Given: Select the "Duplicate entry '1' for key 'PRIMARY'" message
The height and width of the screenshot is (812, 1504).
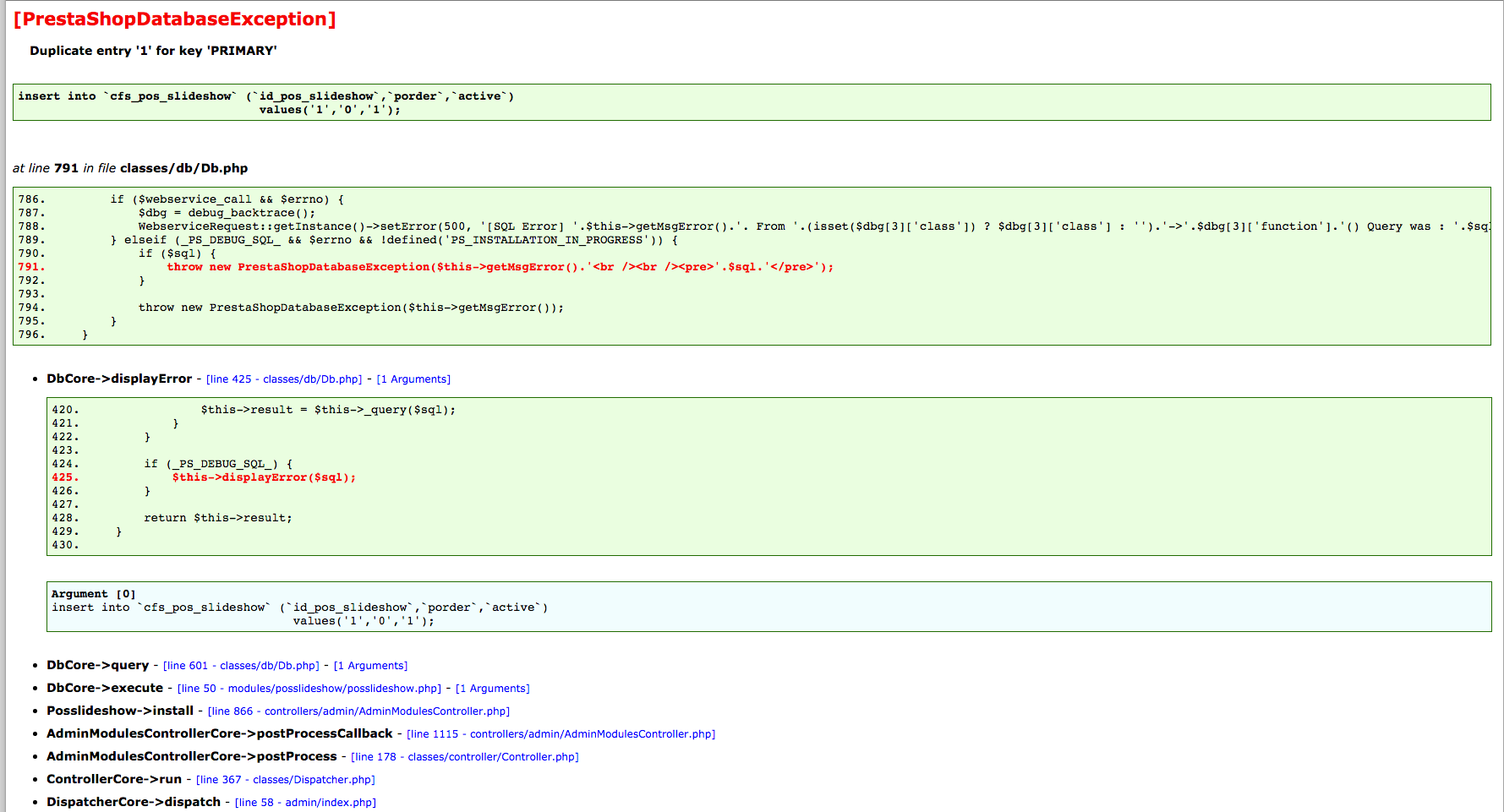Looking at the screenshot, I should pyautogui.click(x=153, y=51).
